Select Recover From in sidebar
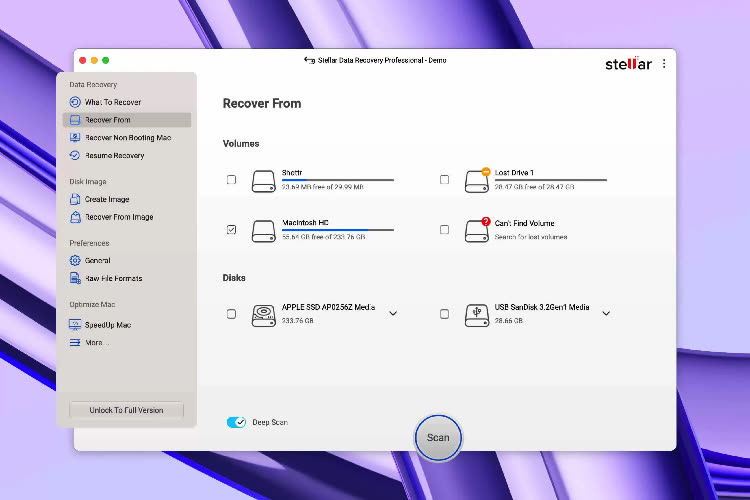Viewport: 750px width, 500px height. tap(127, 120)
